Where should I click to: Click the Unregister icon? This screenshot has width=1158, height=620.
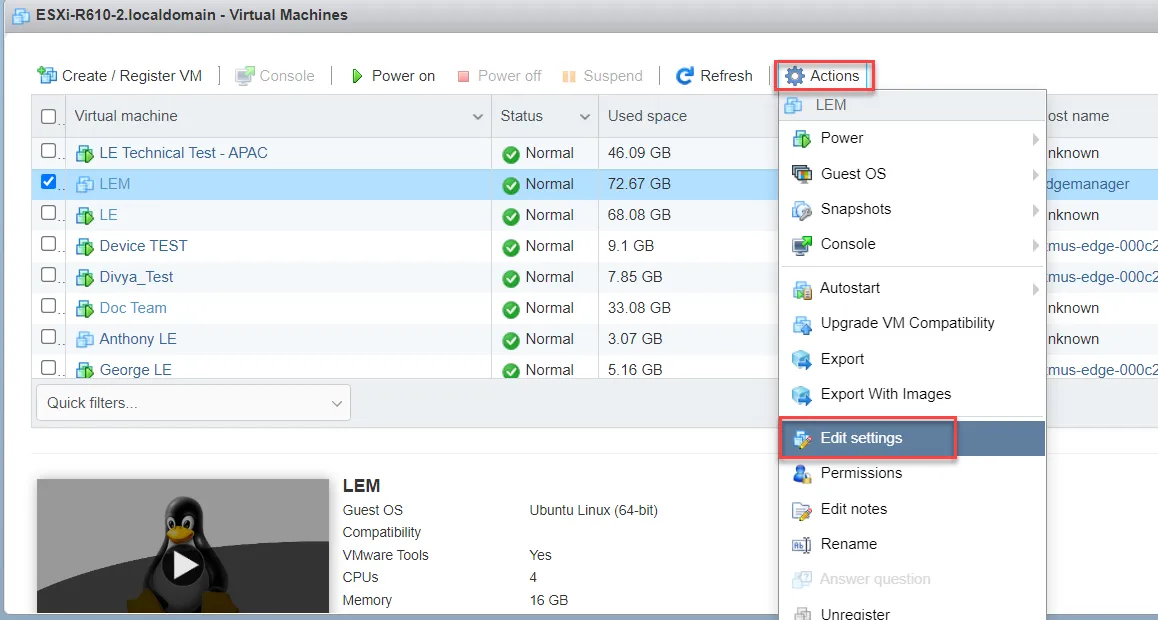tap(801, 613)
